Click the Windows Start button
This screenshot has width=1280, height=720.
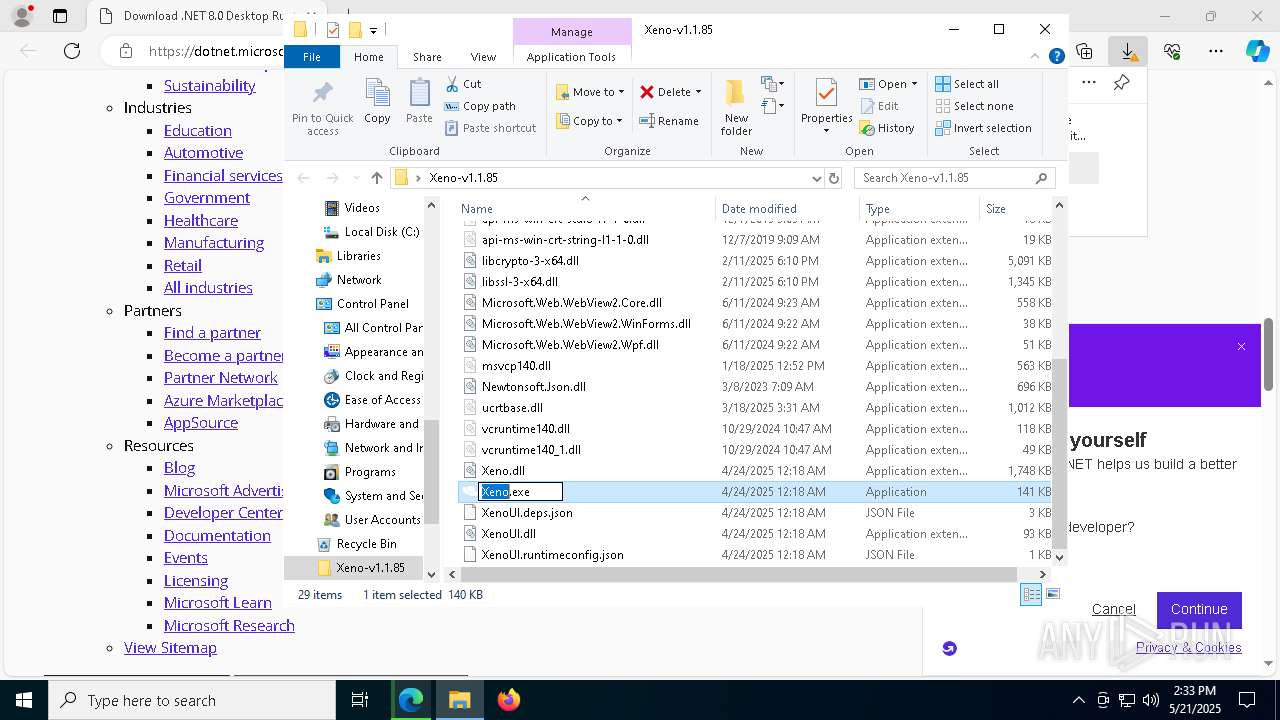(x=23, y=700)
